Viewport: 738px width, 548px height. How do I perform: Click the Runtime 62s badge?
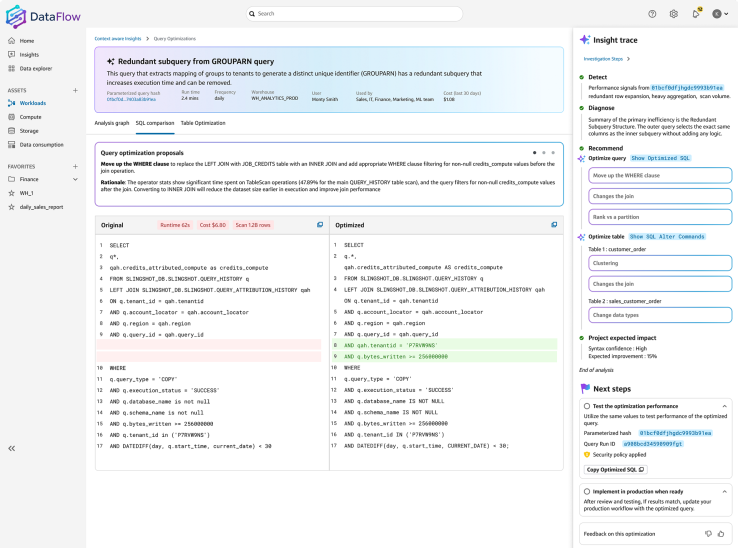175,225
